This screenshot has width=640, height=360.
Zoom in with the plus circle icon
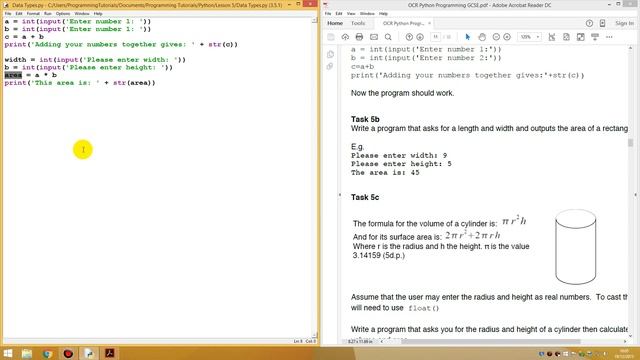pyautogui.click(x=507, y=37)
